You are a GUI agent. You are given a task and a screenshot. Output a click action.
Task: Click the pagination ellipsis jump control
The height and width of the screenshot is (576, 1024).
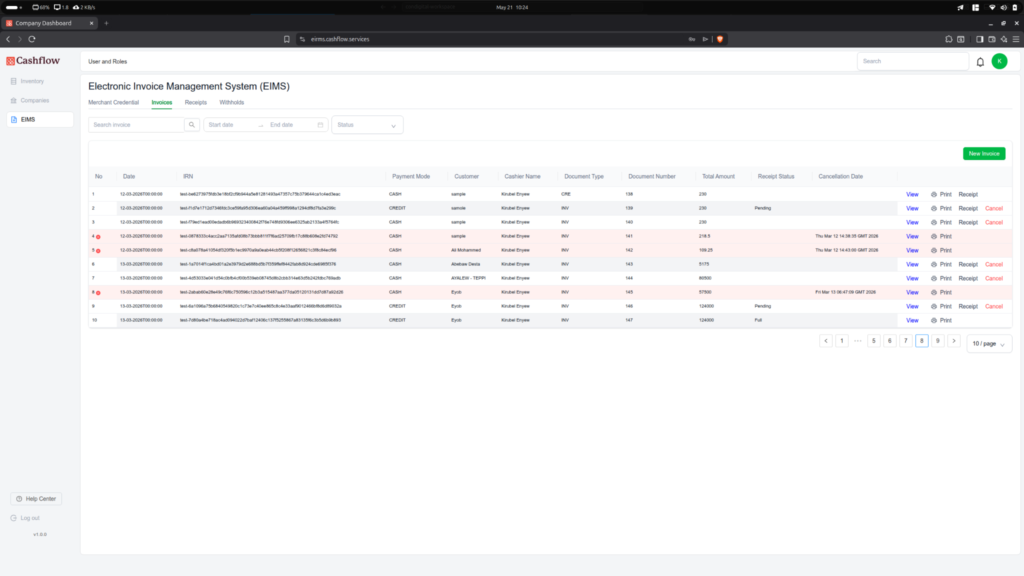(857, 341)
